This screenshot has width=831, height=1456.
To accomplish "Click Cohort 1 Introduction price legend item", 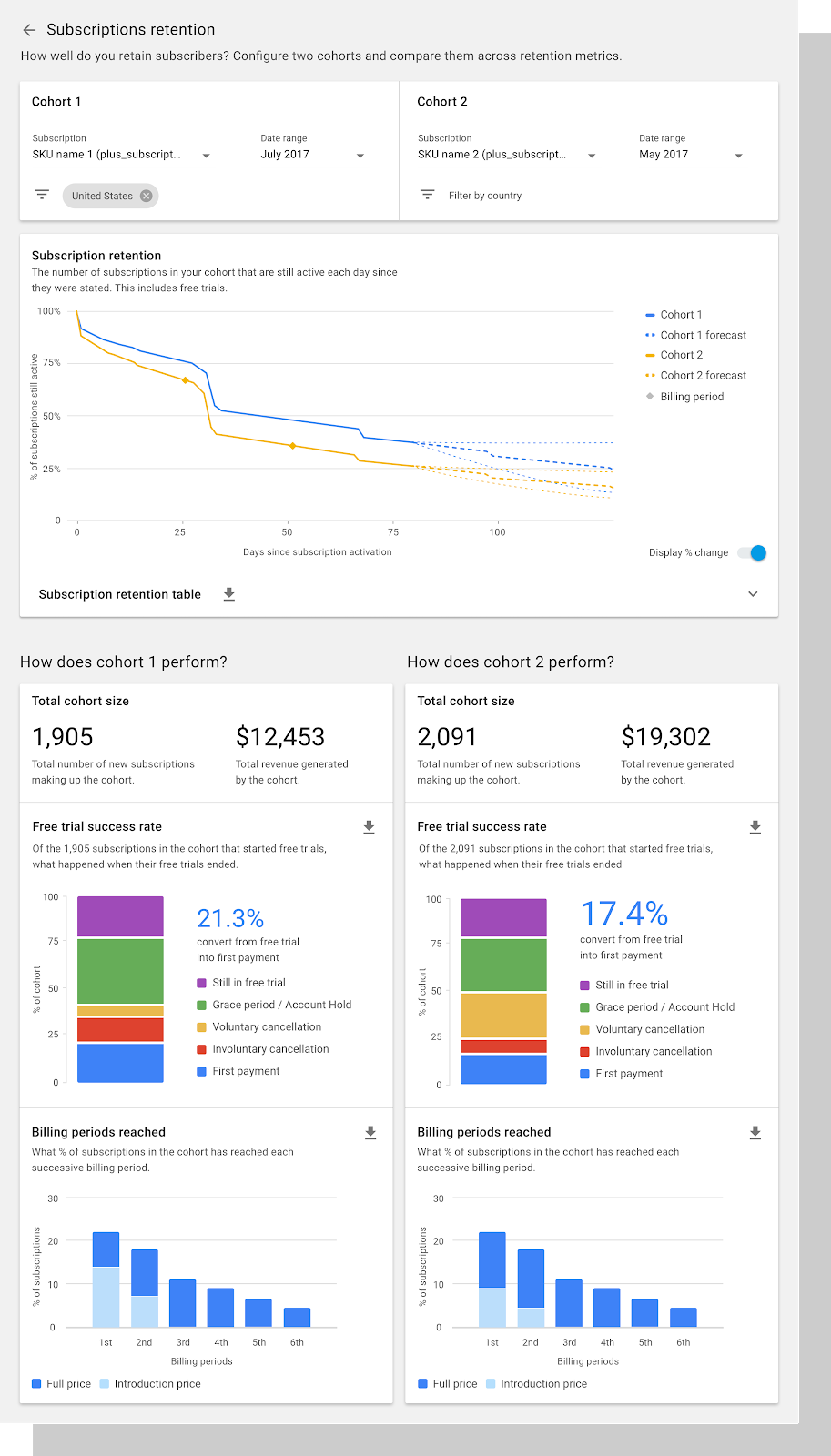I will coord(150,1383).
